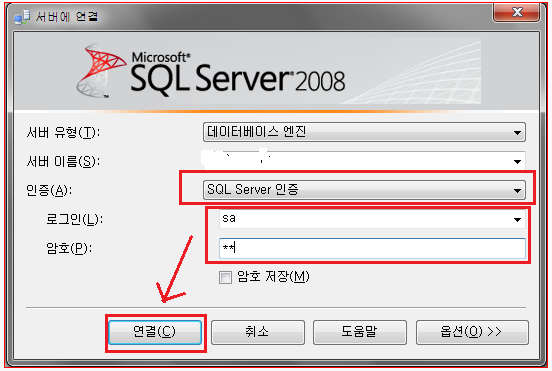The width and height of the screenshot is (552, 371).
Task: Click the server icon in the title bar
Action: tap(22, 17)
